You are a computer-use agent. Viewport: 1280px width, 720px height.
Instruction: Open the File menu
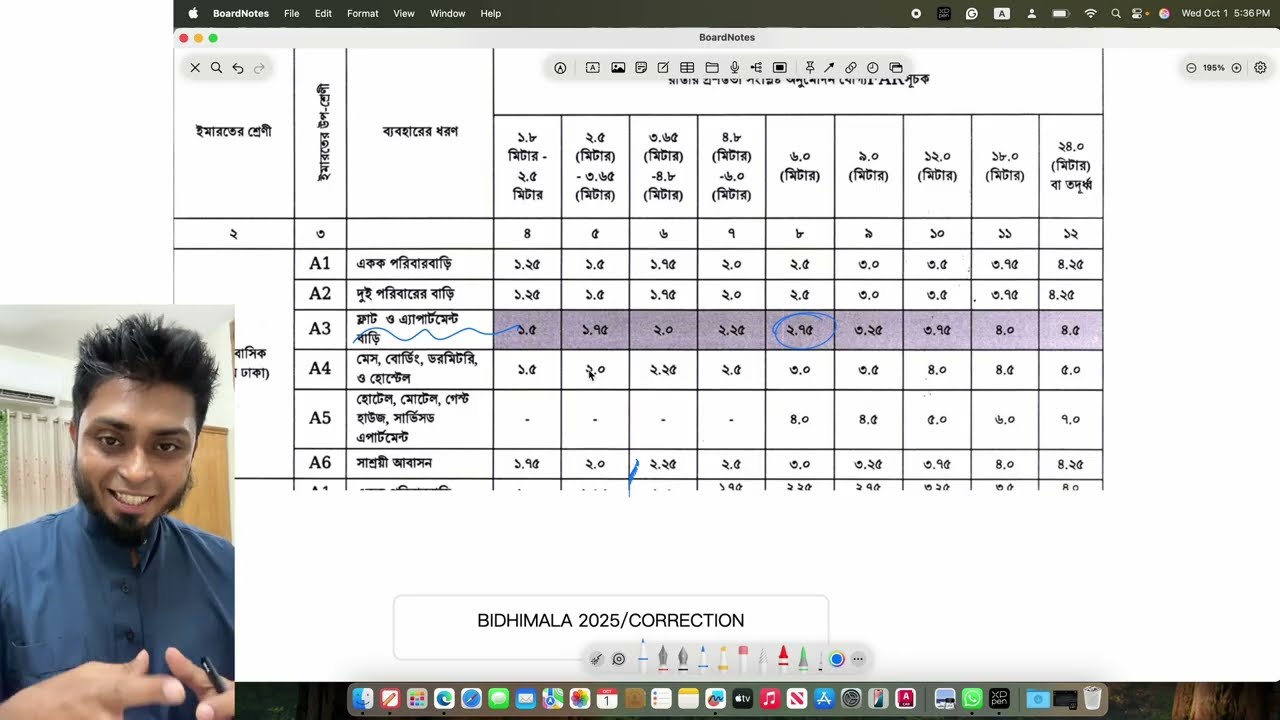coord(291,13)
